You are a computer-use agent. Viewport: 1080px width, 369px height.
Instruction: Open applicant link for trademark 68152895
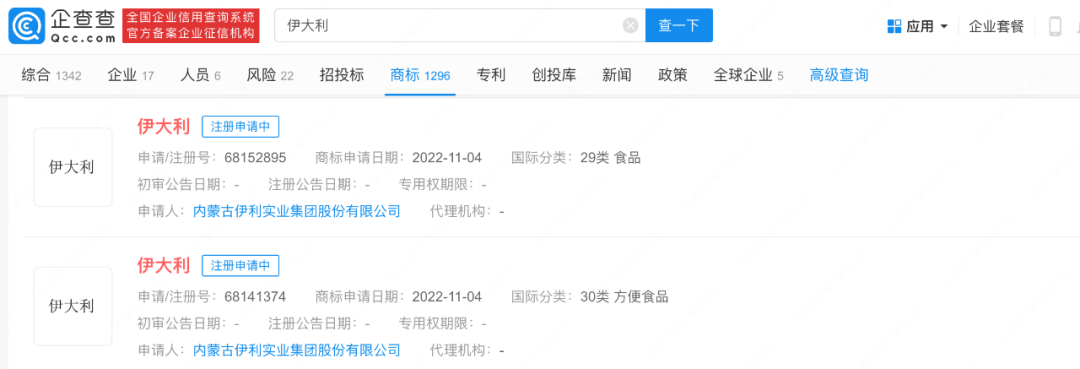(x=297, y=211)
